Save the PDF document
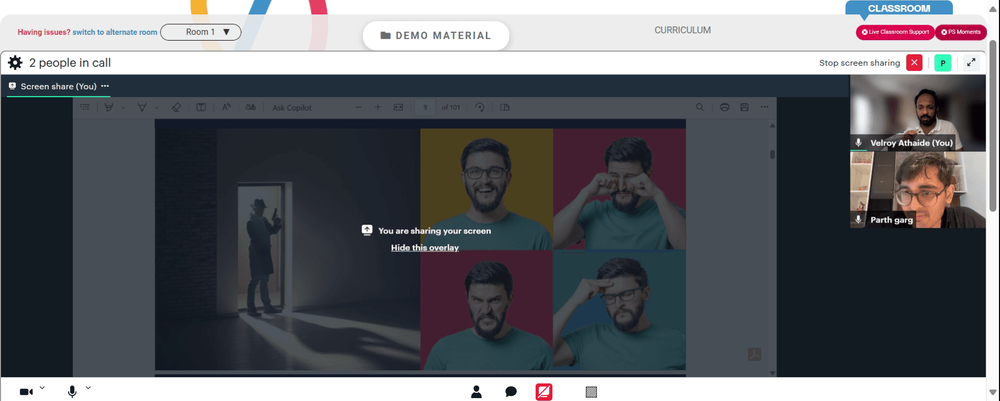This screenshot has height=401, width=1000. pos(744,107)
